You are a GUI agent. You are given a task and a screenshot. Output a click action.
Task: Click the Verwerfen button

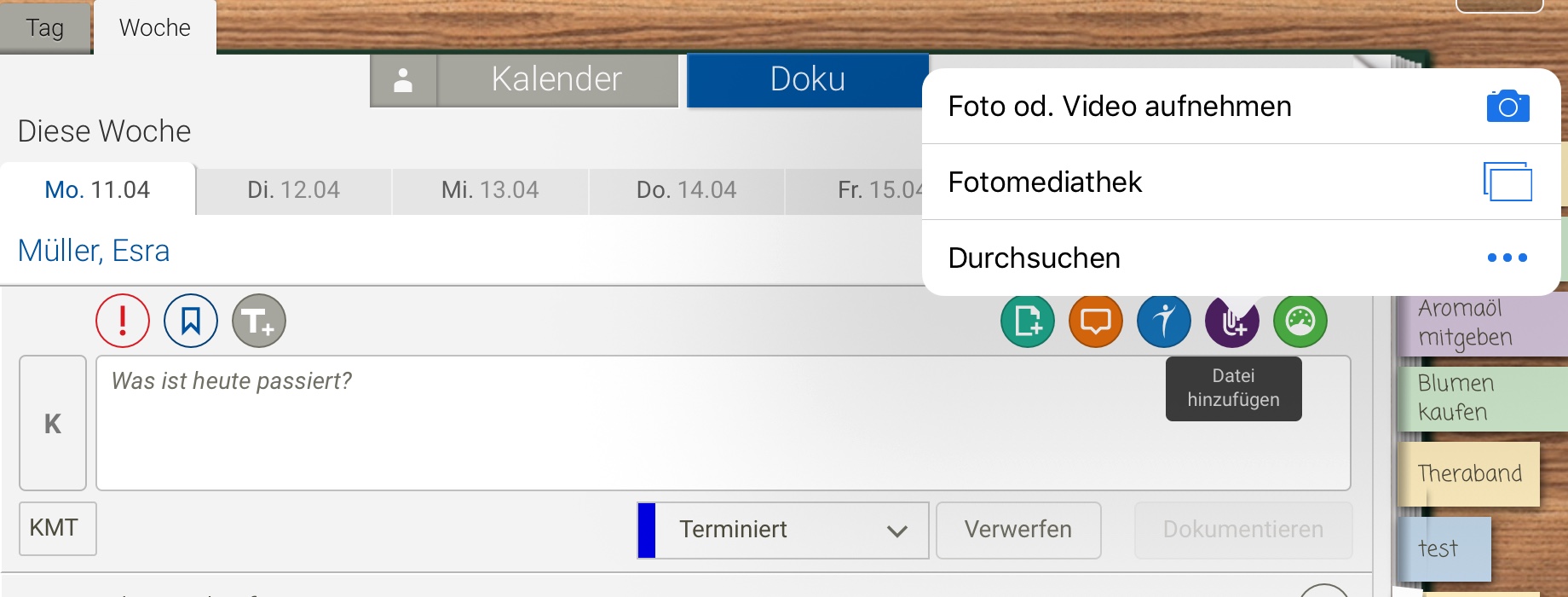[1018, 530]
